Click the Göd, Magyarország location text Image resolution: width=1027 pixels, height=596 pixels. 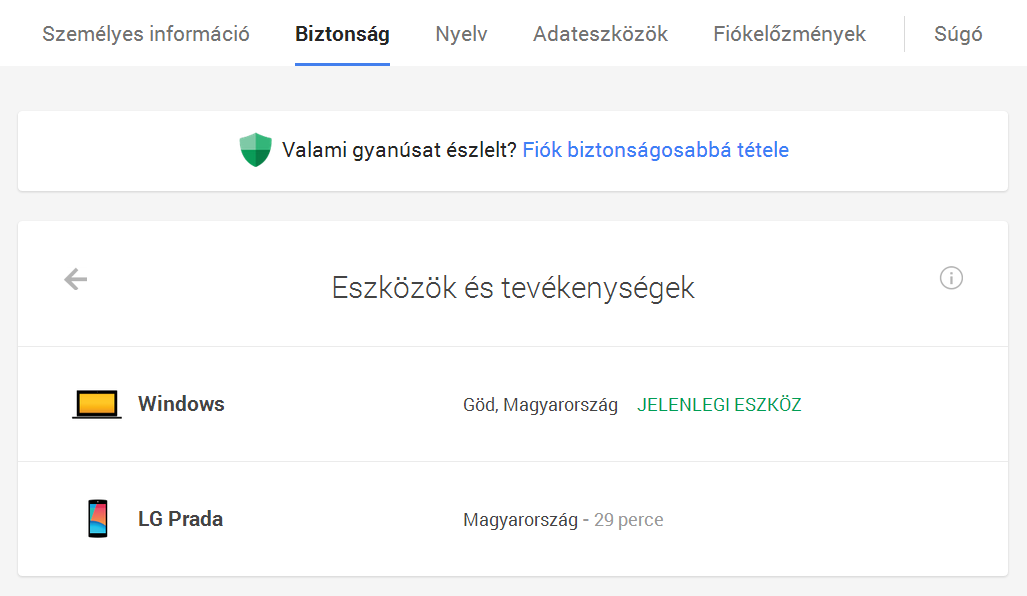[540, 405]
